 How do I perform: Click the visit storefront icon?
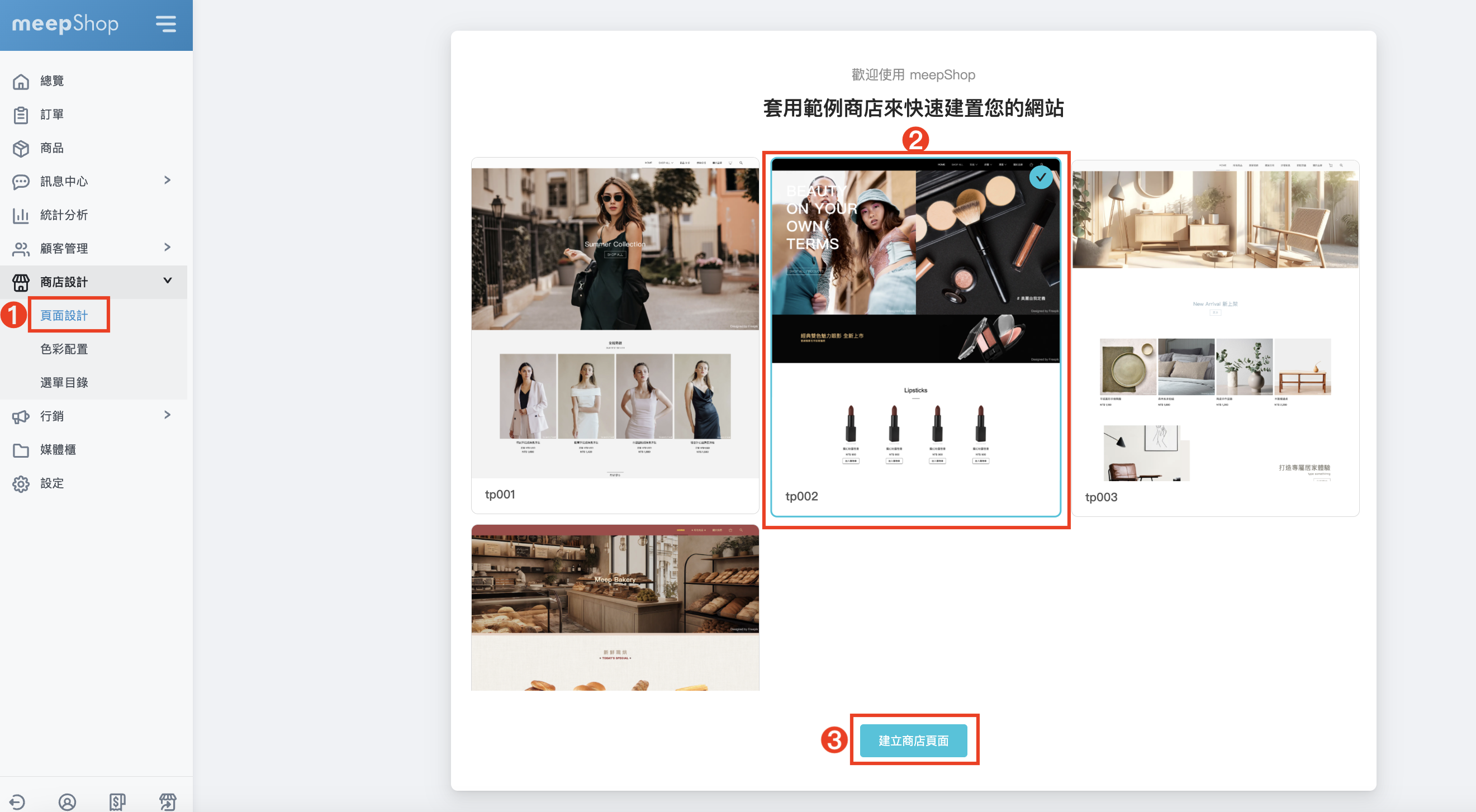click(168, 801)
